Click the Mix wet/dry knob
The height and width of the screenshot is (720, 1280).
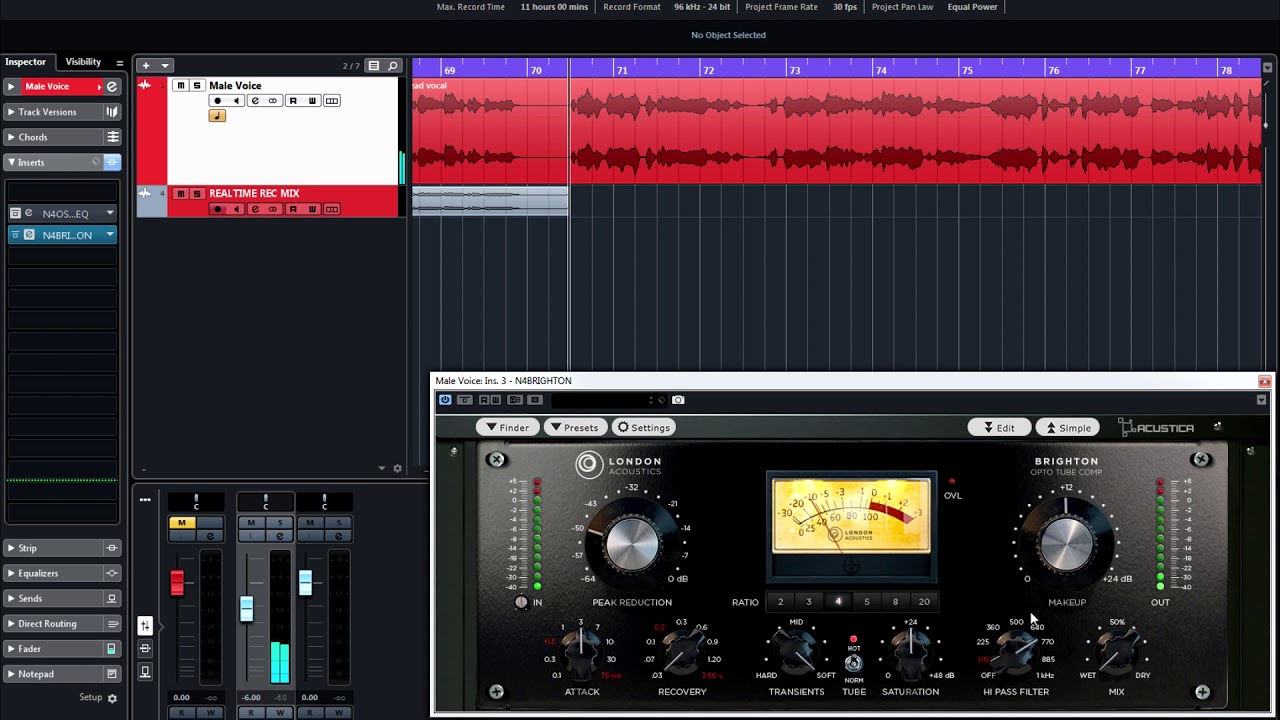click(x=1116, y=653)
